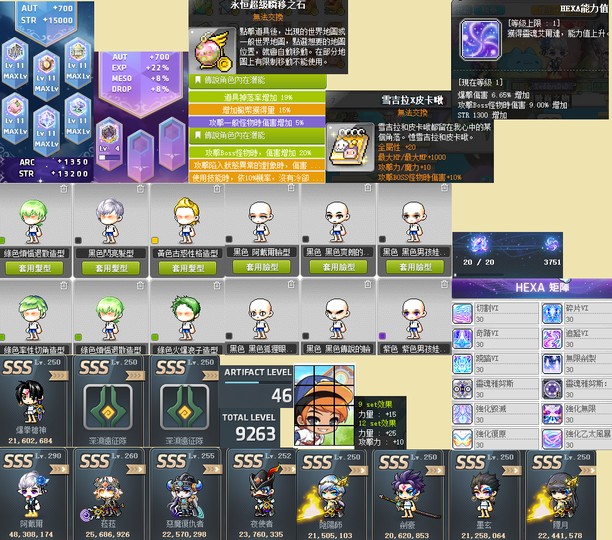Click 攻擊Boss怪物時，傷害增加 20% line
Screen dimensions: 612x540
click(x=257, y=152)
